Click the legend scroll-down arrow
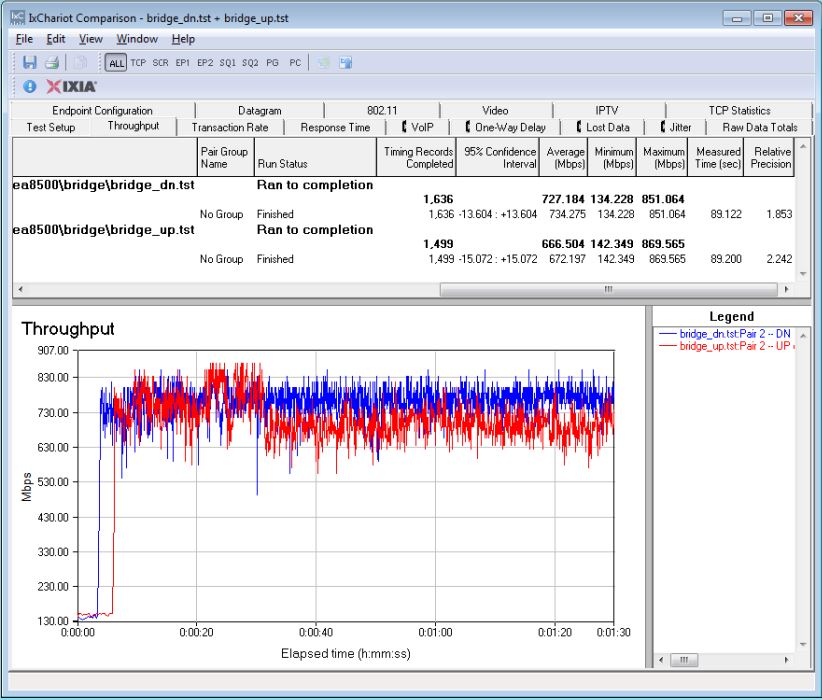822x700 pixels. click(x=803, y=644)
